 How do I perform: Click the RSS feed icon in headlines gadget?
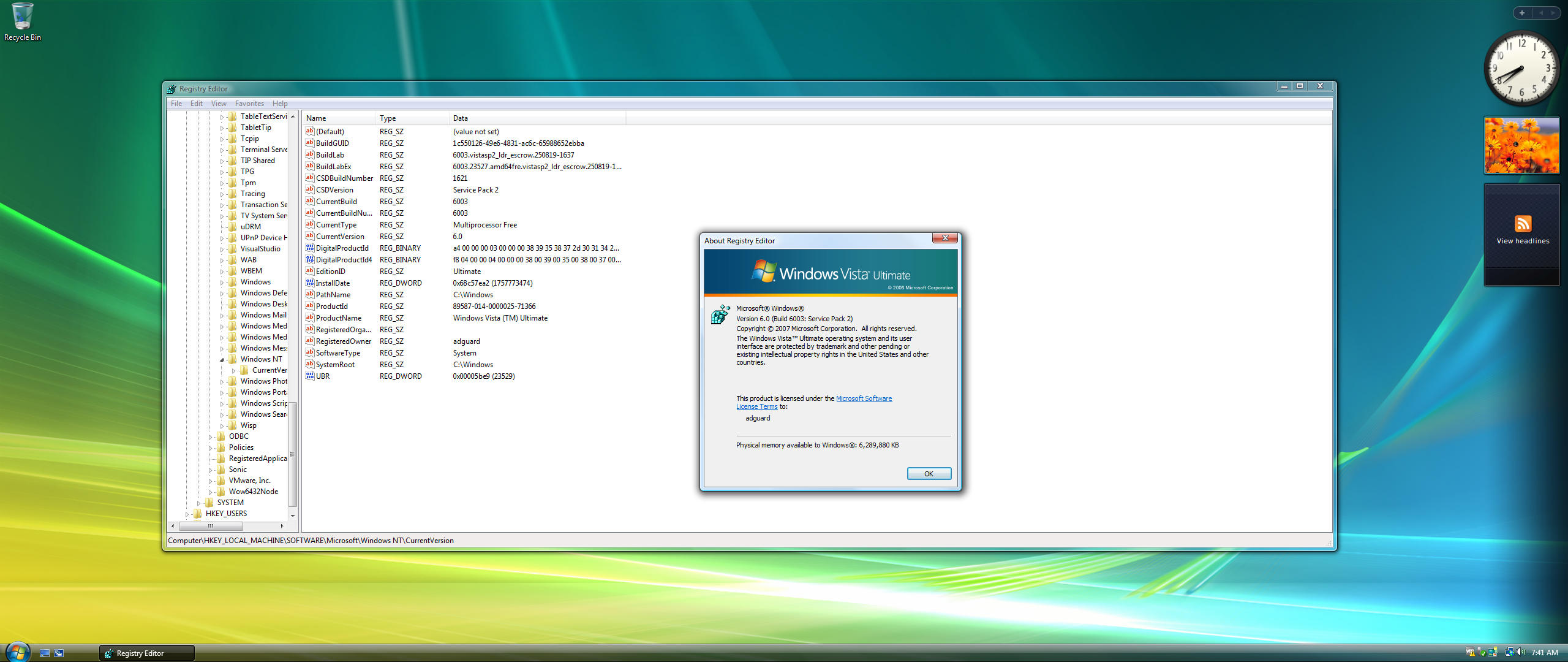(1523, 224)
